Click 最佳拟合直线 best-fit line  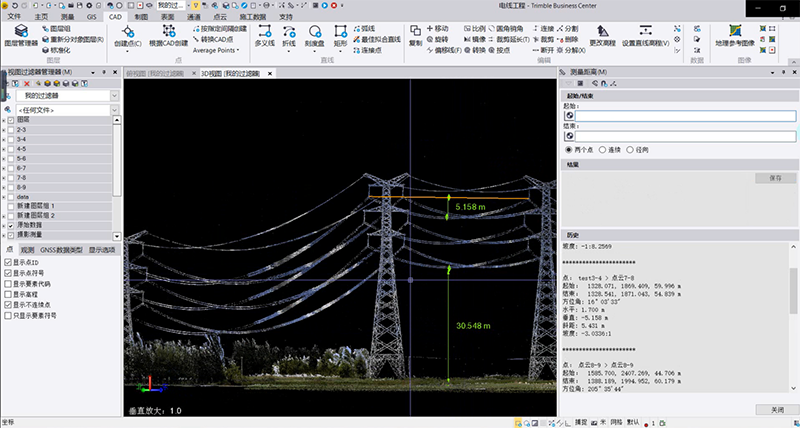[x=377, y=39]
